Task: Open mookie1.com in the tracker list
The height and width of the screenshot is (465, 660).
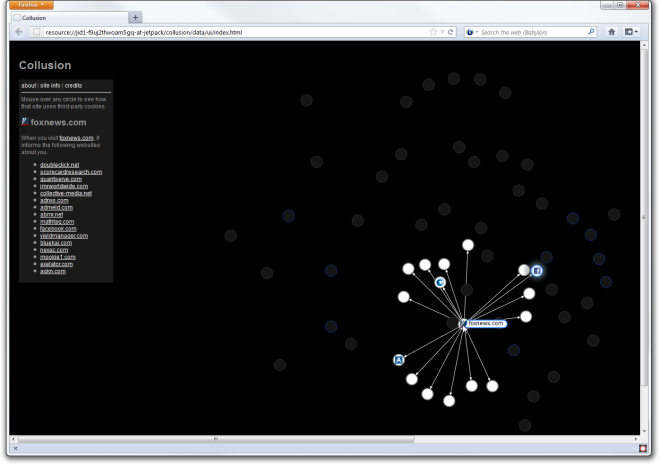Action: [58, 257]
